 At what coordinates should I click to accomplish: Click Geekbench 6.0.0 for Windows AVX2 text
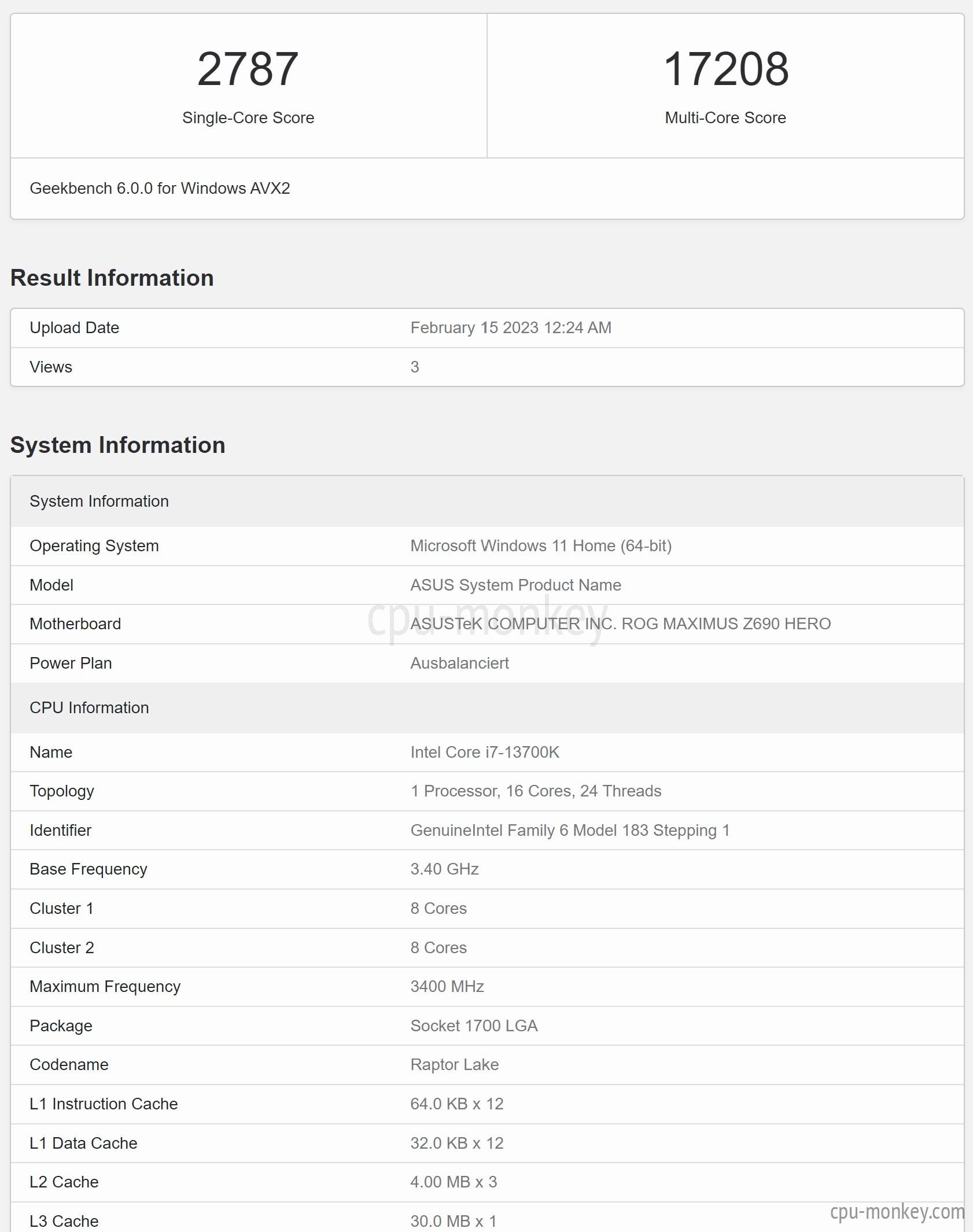tap(160, 188)
